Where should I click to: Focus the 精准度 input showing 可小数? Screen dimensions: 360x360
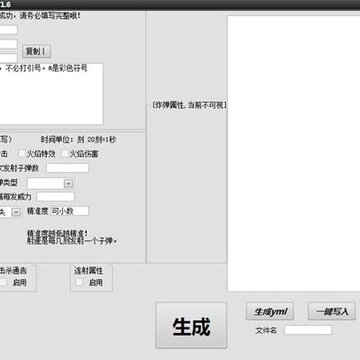69,211
